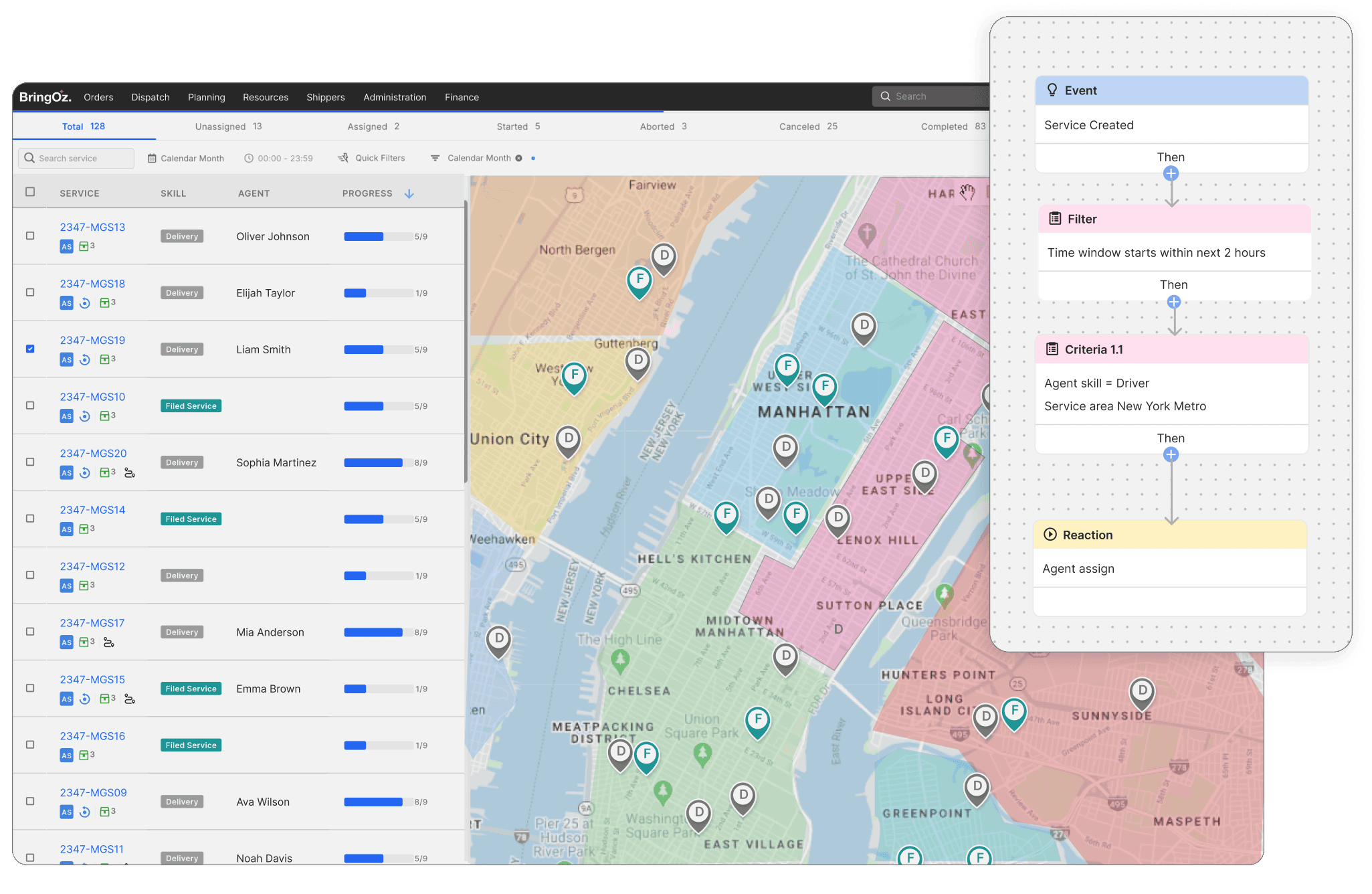Image resolution: width=1372 pixels, height=894 pixels.
Task: Open the Administration menu
Action: (x=395, y=98)
